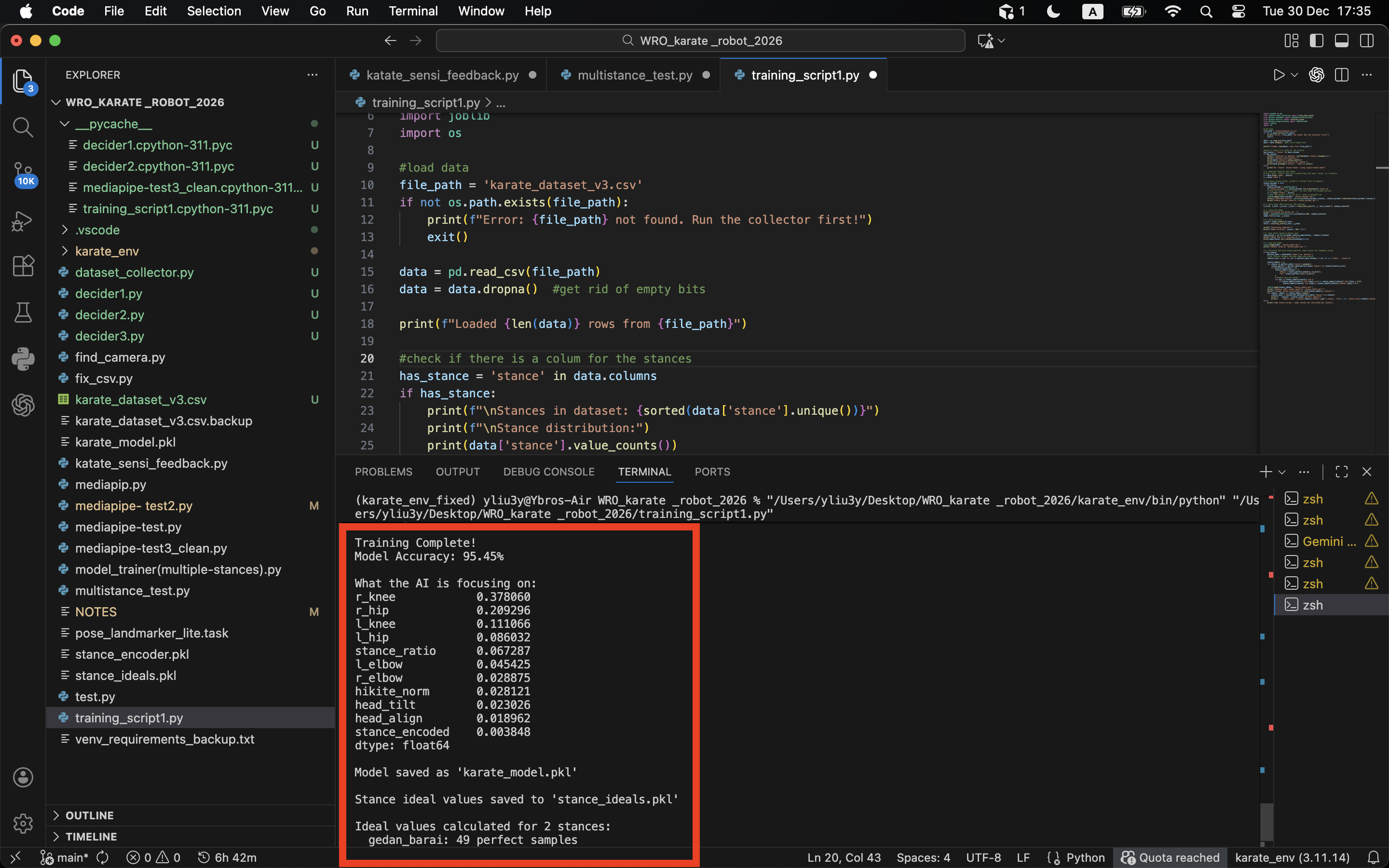The width and height of the screenshot is (1389, 868).
Task: Open the new terminal launch profile dropdown
Action: [x=1281, y=472]
